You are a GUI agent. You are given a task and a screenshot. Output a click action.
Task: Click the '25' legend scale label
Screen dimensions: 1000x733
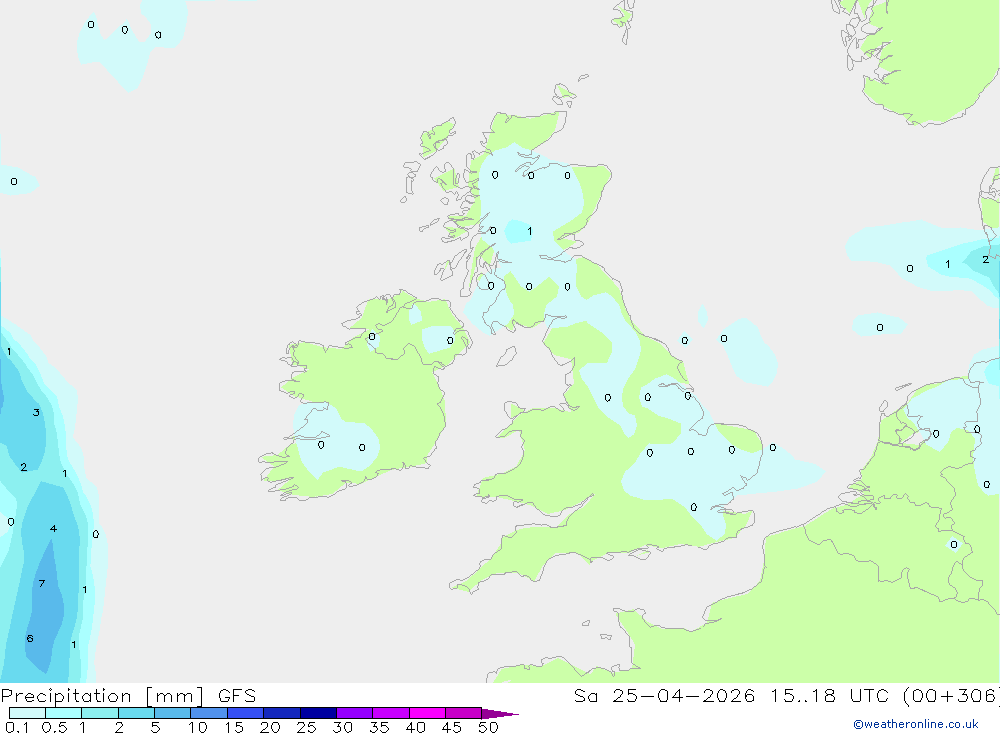(x=307, y=727)
